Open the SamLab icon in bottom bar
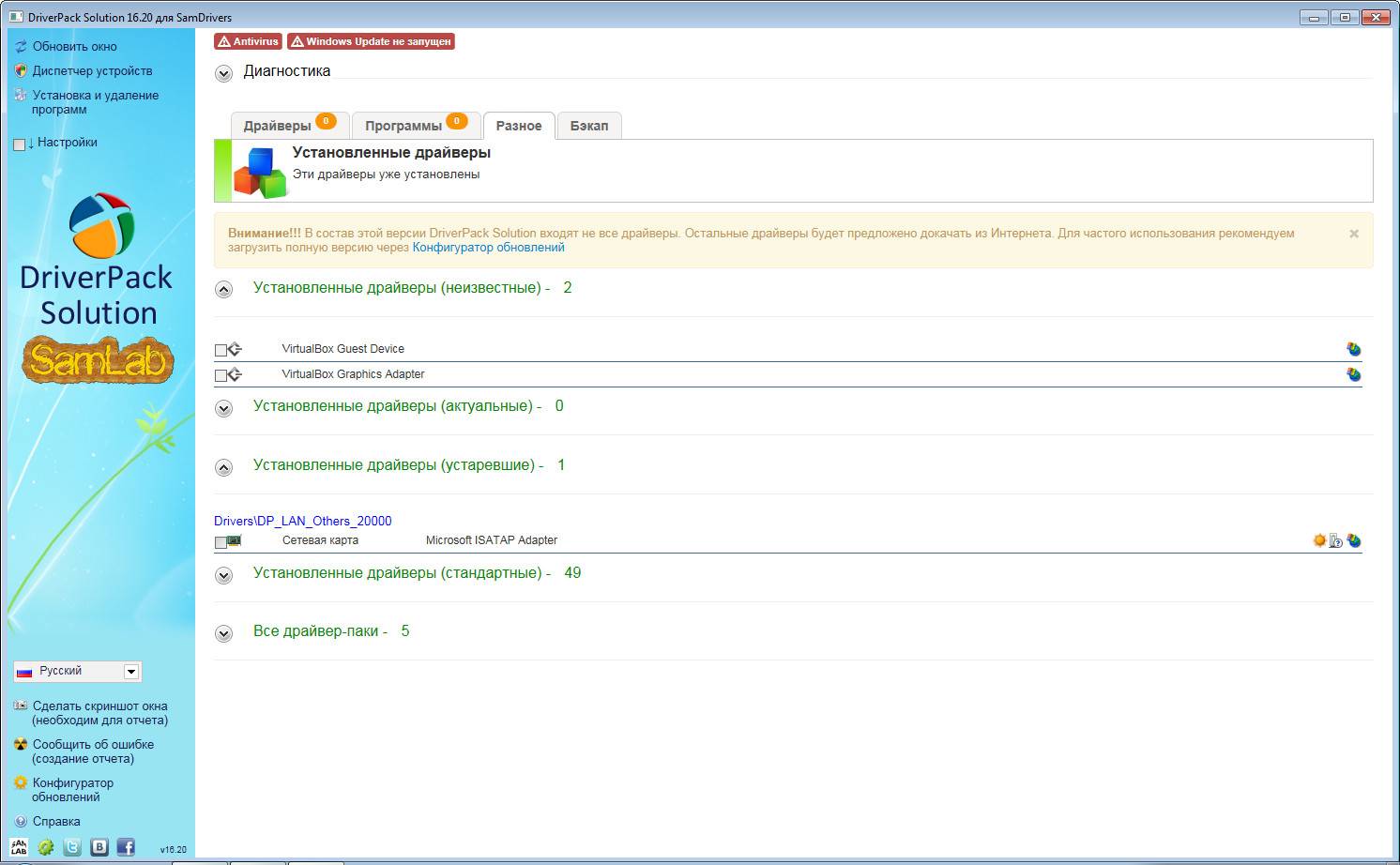The height and width of the screenshot is (865, 1400). (19, 847)
